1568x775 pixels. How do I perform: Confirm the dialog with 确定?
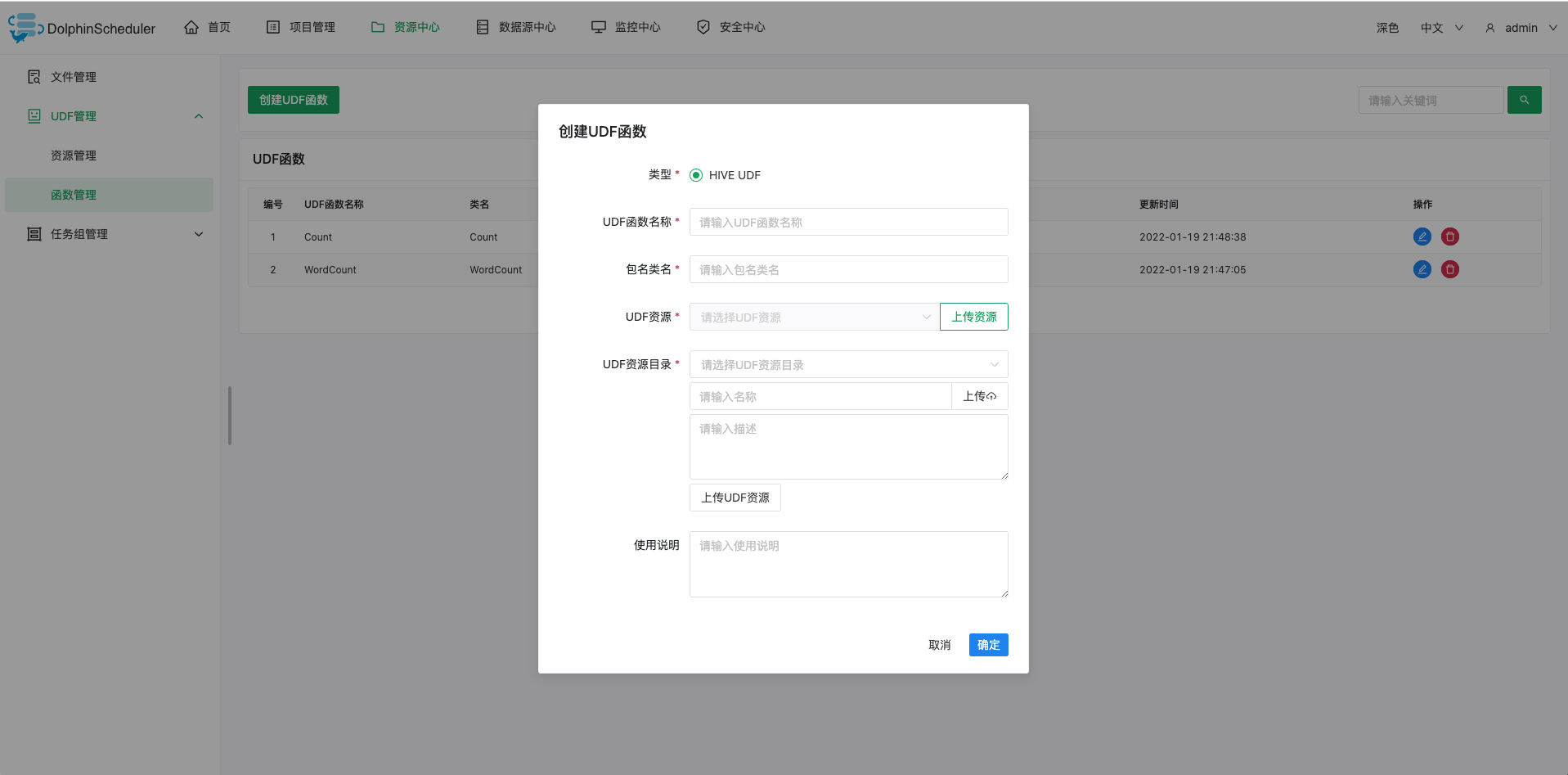(x=989, y=645)
